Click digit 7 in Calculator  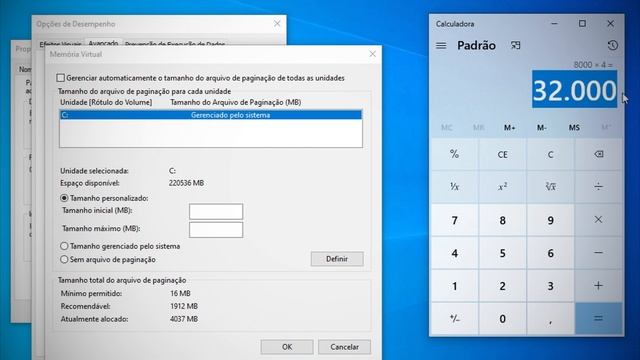[454, 220]
